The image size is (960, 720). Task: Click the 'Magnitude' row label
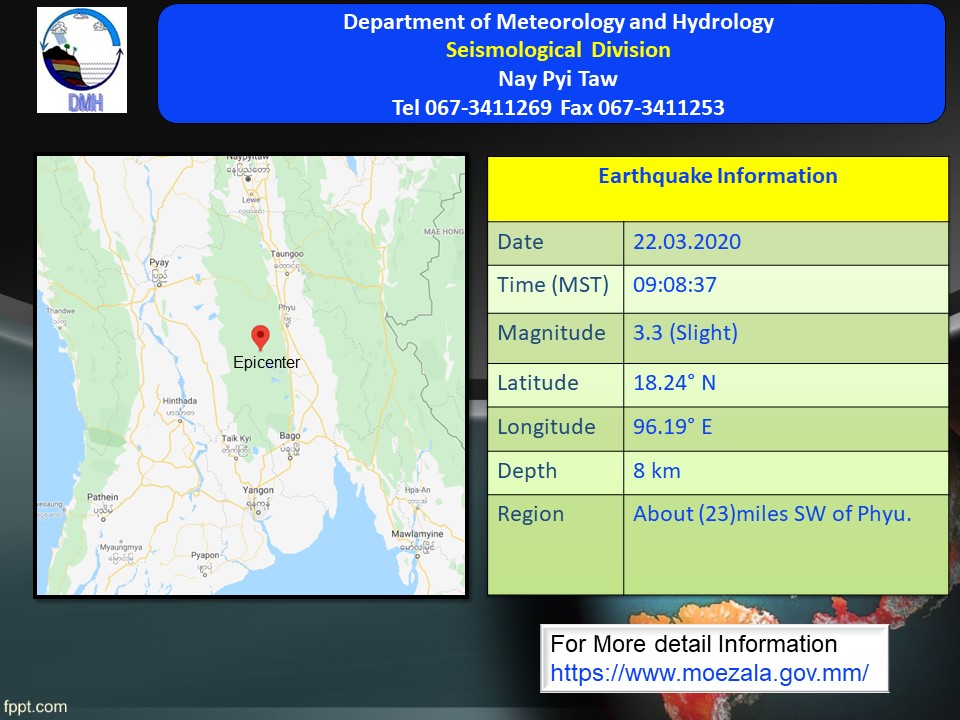(x=551, y=333)
